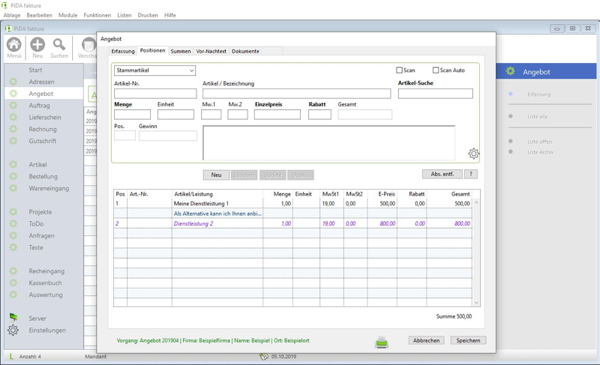This screenshot has width=600, height=365.
Task: Open the Module menu
Action: coord(68,15)
